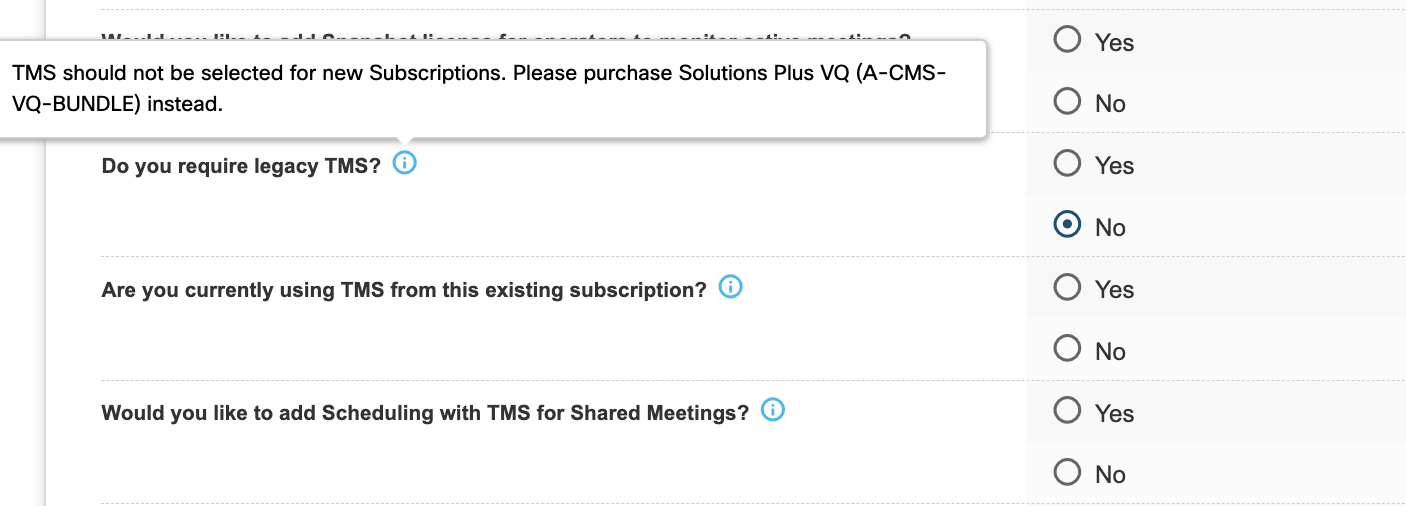
Task: Choose Yes radio for requiring legacy TMS
Action: (1067, 164)
